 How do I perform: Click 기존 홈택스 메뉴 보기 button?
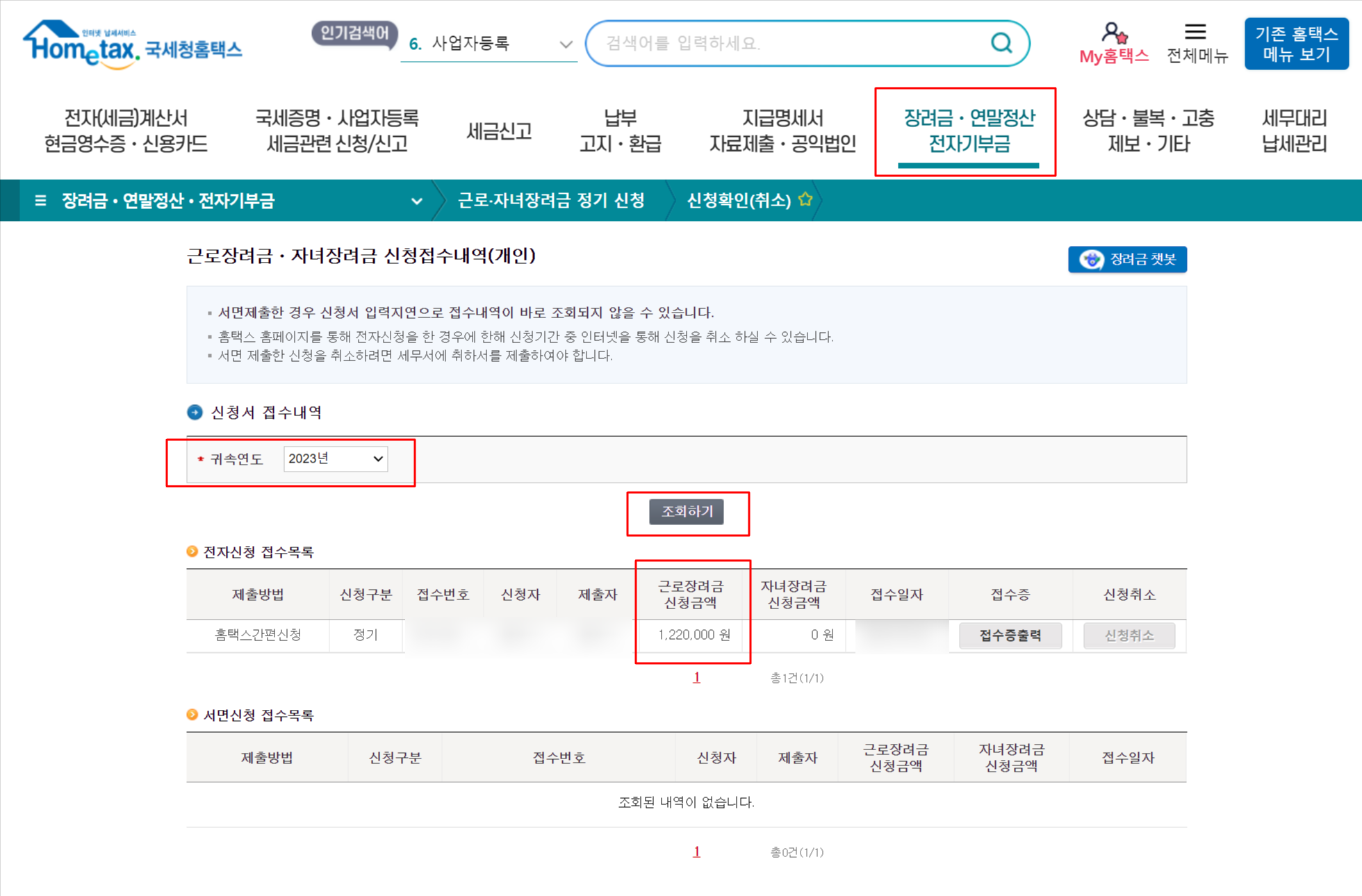[x=1295, y=44]
